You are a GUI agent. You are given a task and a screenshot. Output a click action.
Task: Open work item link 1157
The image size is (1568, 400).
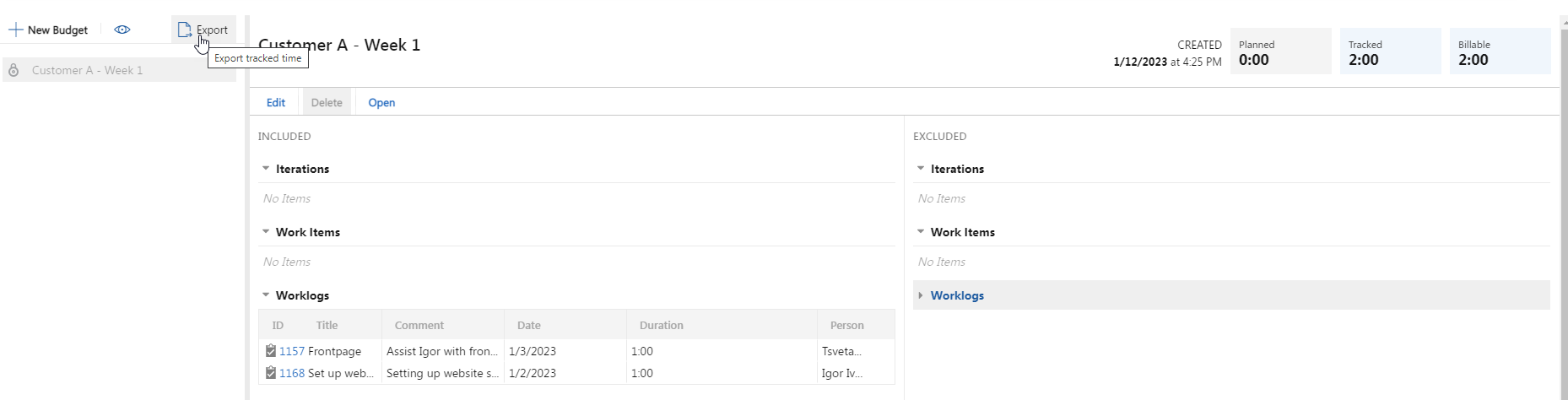click(292, 351)
